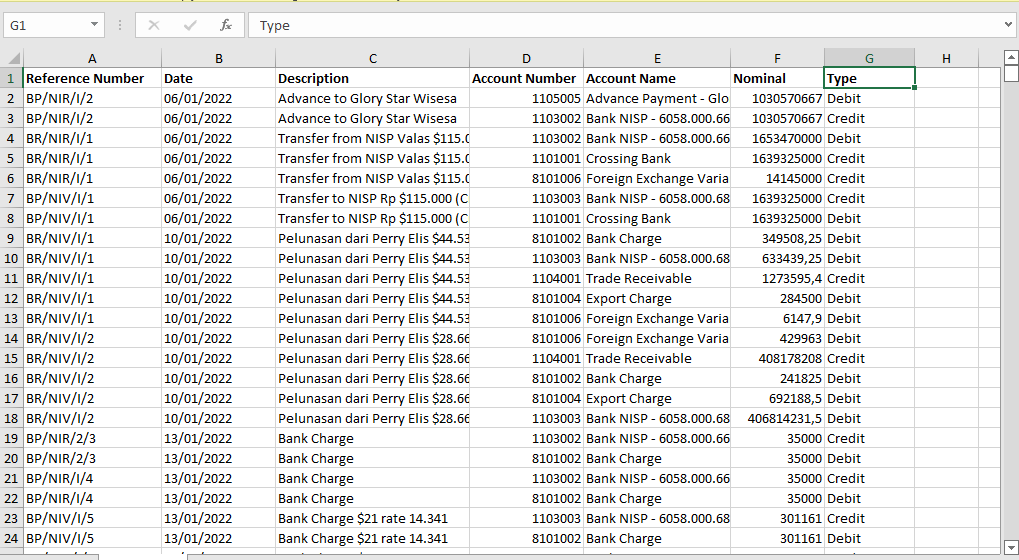Click nominal 429963 cell
This screenshot has width=1019, height=560.
[777, 338]
